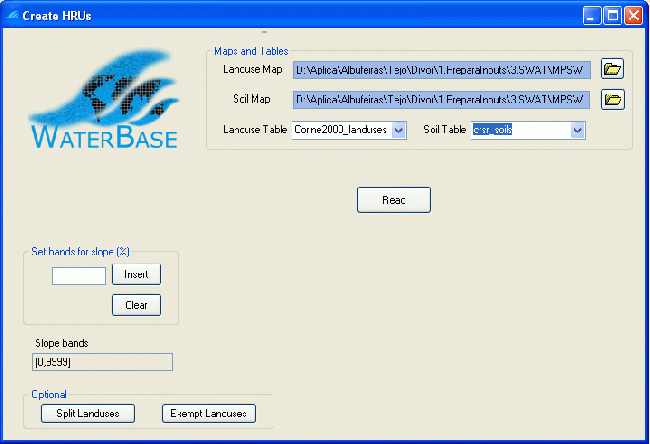Browse for Soil Map file
Screen dimensions: 650x444
(612, 99)
